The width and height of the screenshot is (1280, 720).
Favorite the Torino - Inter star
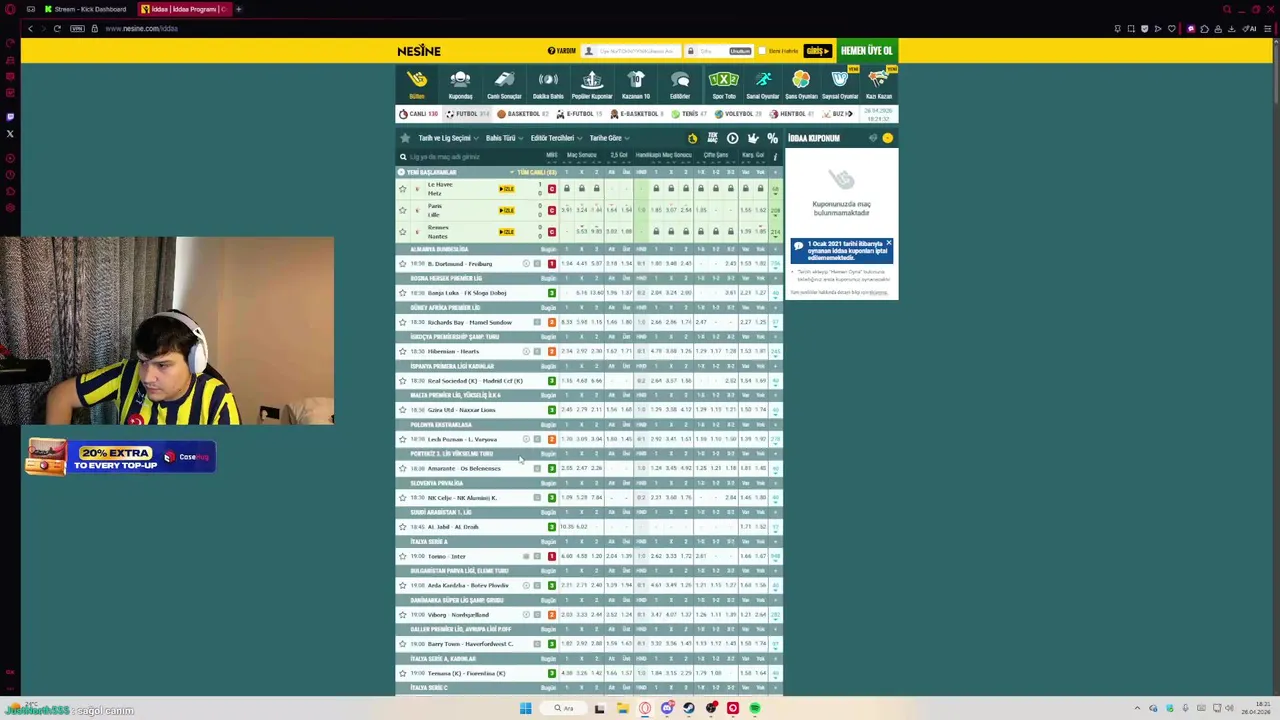(x=403, y=556)
